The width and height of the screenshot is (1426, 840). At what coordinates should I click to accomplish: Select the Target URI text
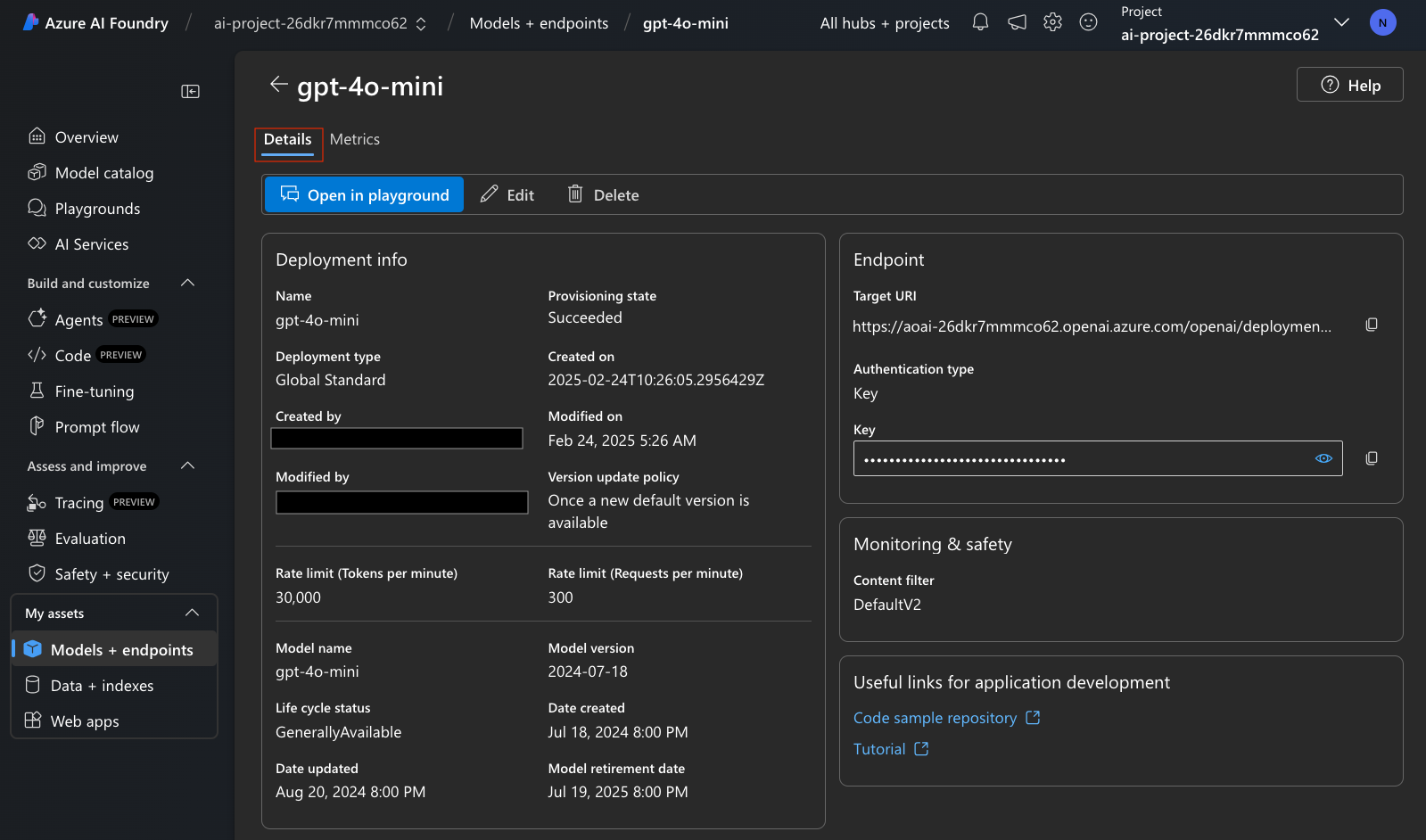pyautogui.click(x=1092, y=326)
